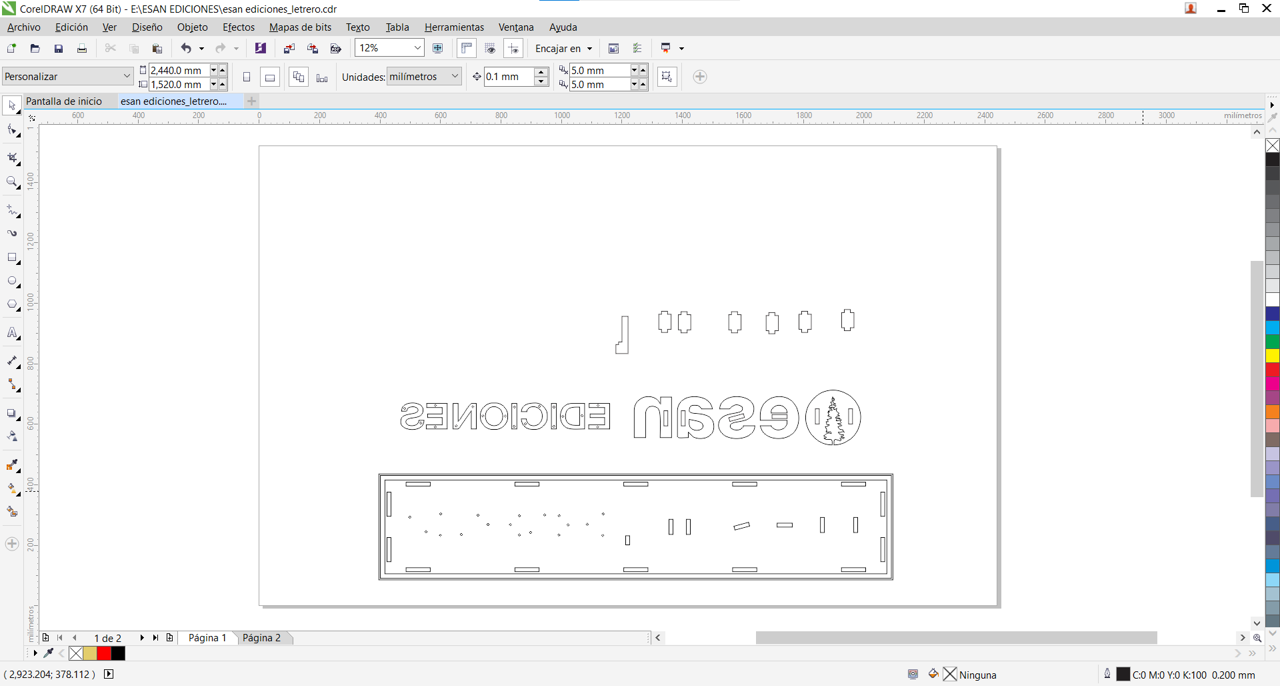Select the Ellipse tool
Image resolution: width=1280 pixels, height=686 pixels.
tap(12, 282)
